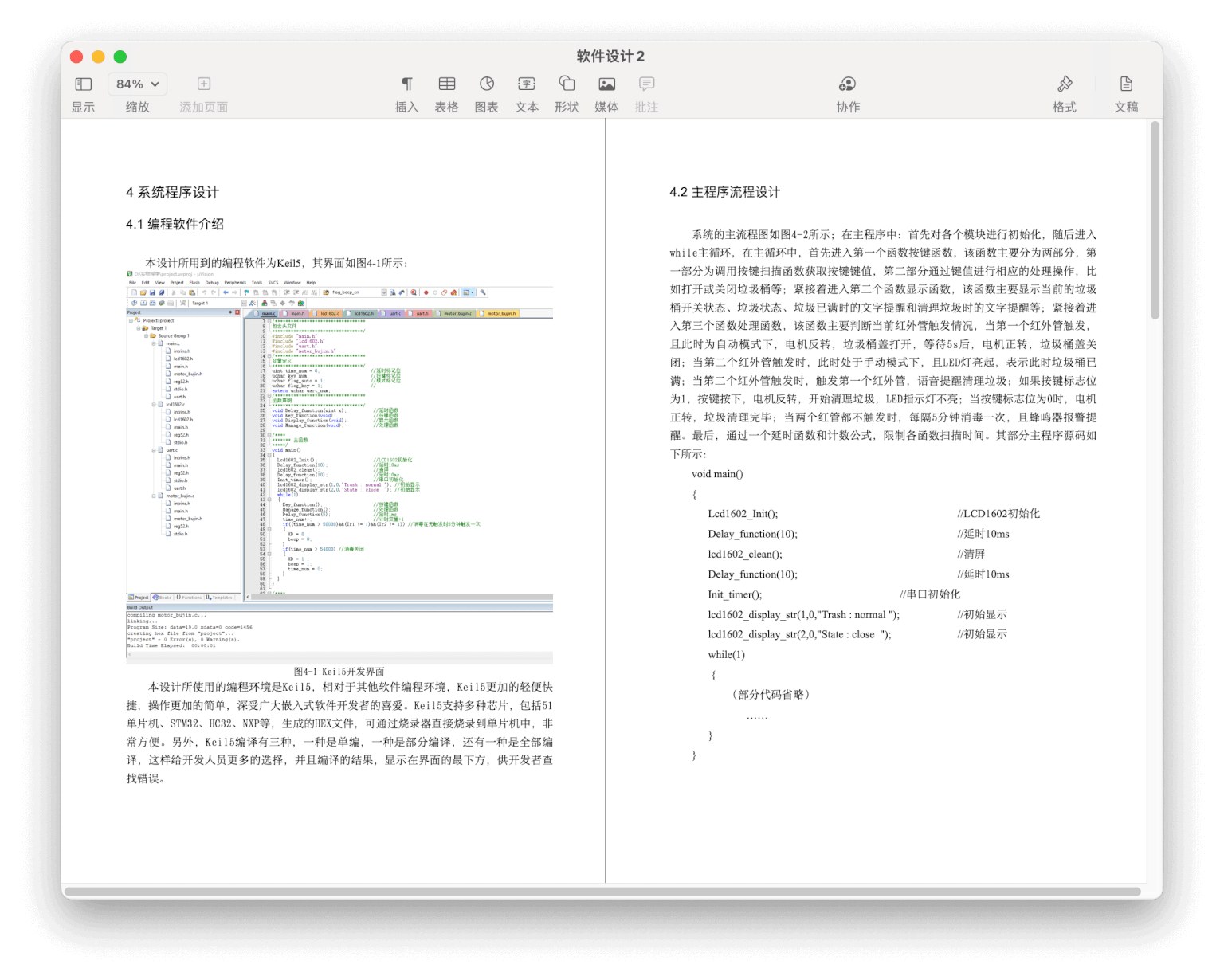
Task: Show the 格式 format inspector
Action: click(1065, 84)
